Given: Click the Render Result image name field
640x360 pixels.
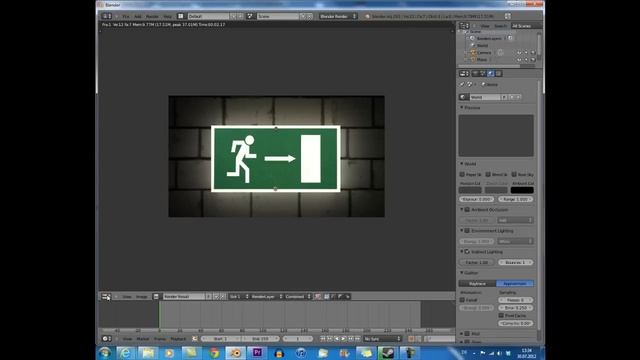Looking at the screenshot, I should point(183,297).
